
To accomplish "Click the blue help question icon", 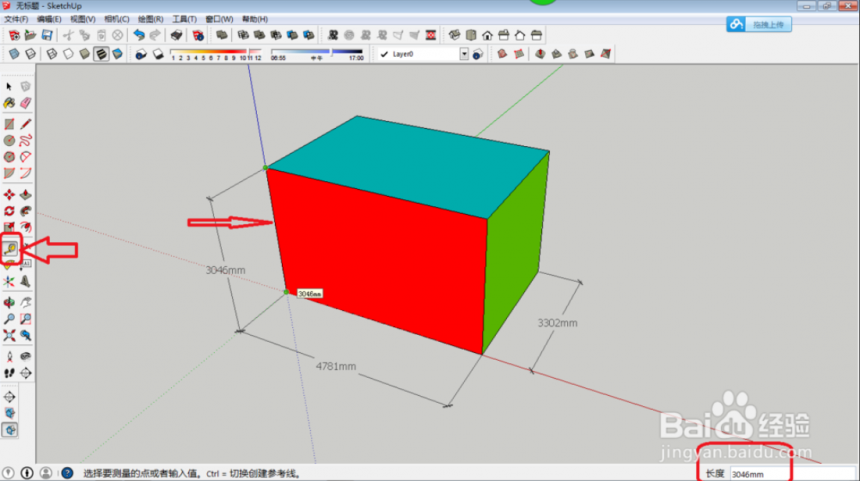I will point(67,473).
